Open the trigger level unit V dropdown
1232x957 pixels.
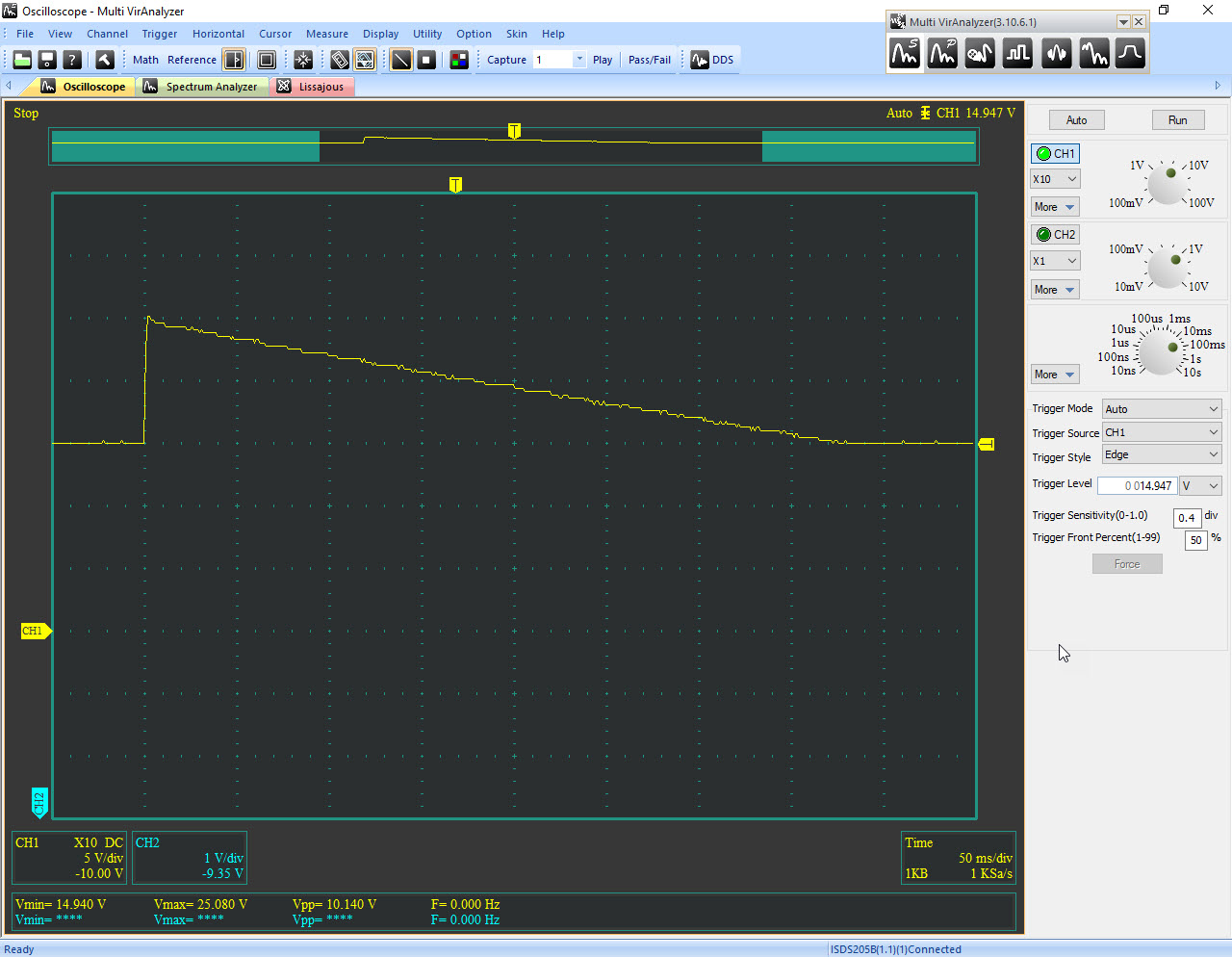[1201, 486]
